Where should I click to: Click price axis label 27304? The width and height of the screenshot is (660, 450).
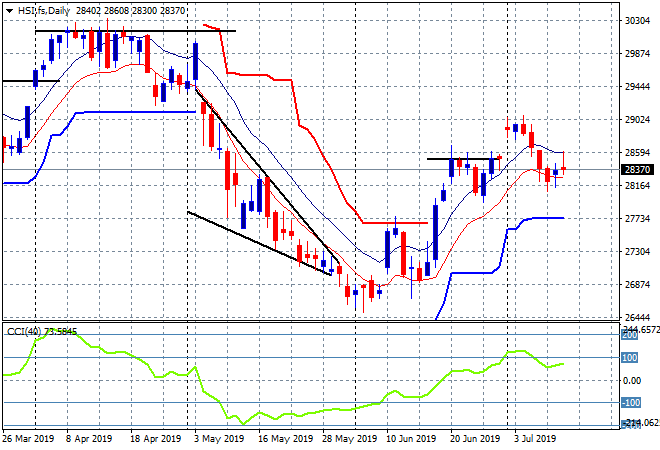(637, 251)
